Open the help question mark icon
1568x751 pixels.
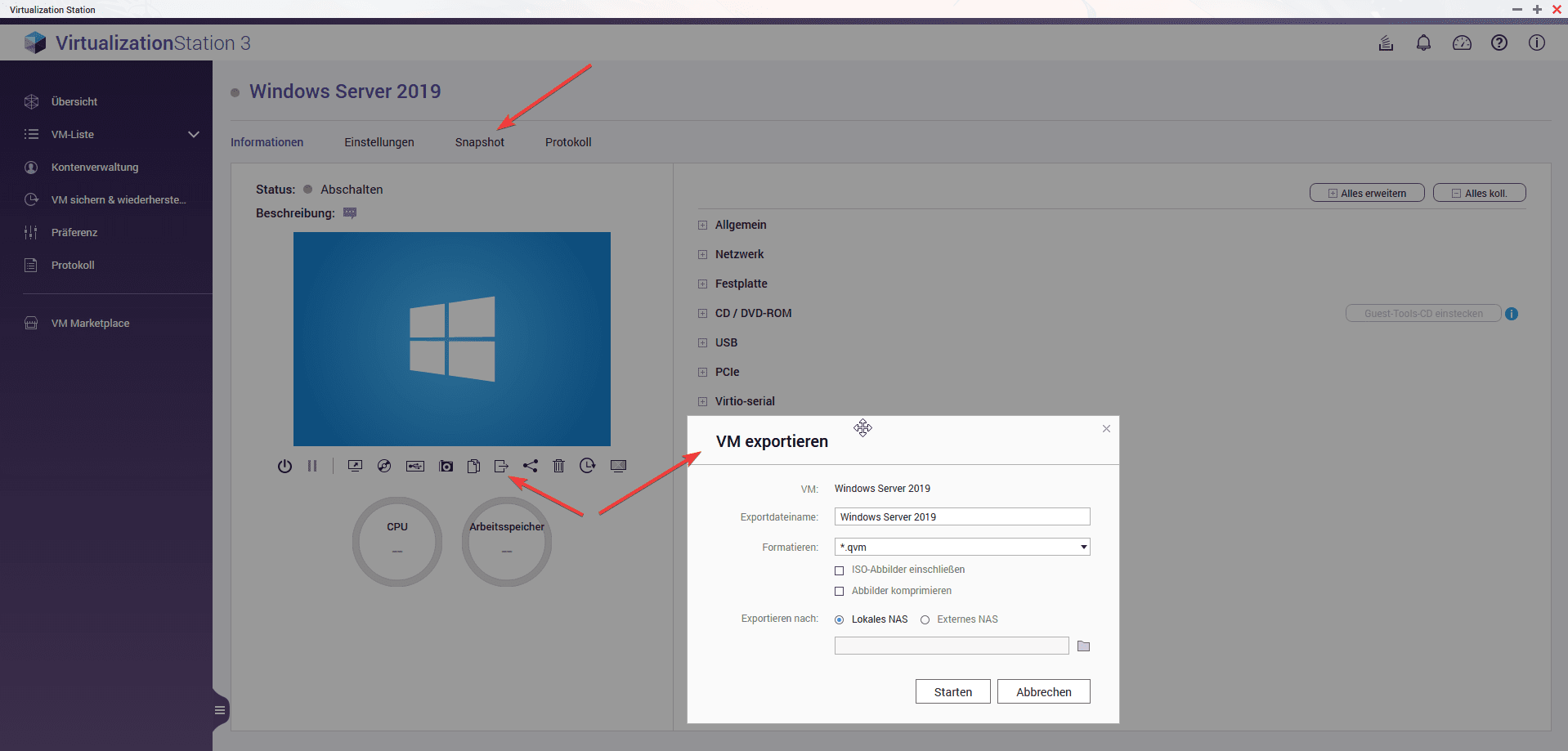point(1499,42)
